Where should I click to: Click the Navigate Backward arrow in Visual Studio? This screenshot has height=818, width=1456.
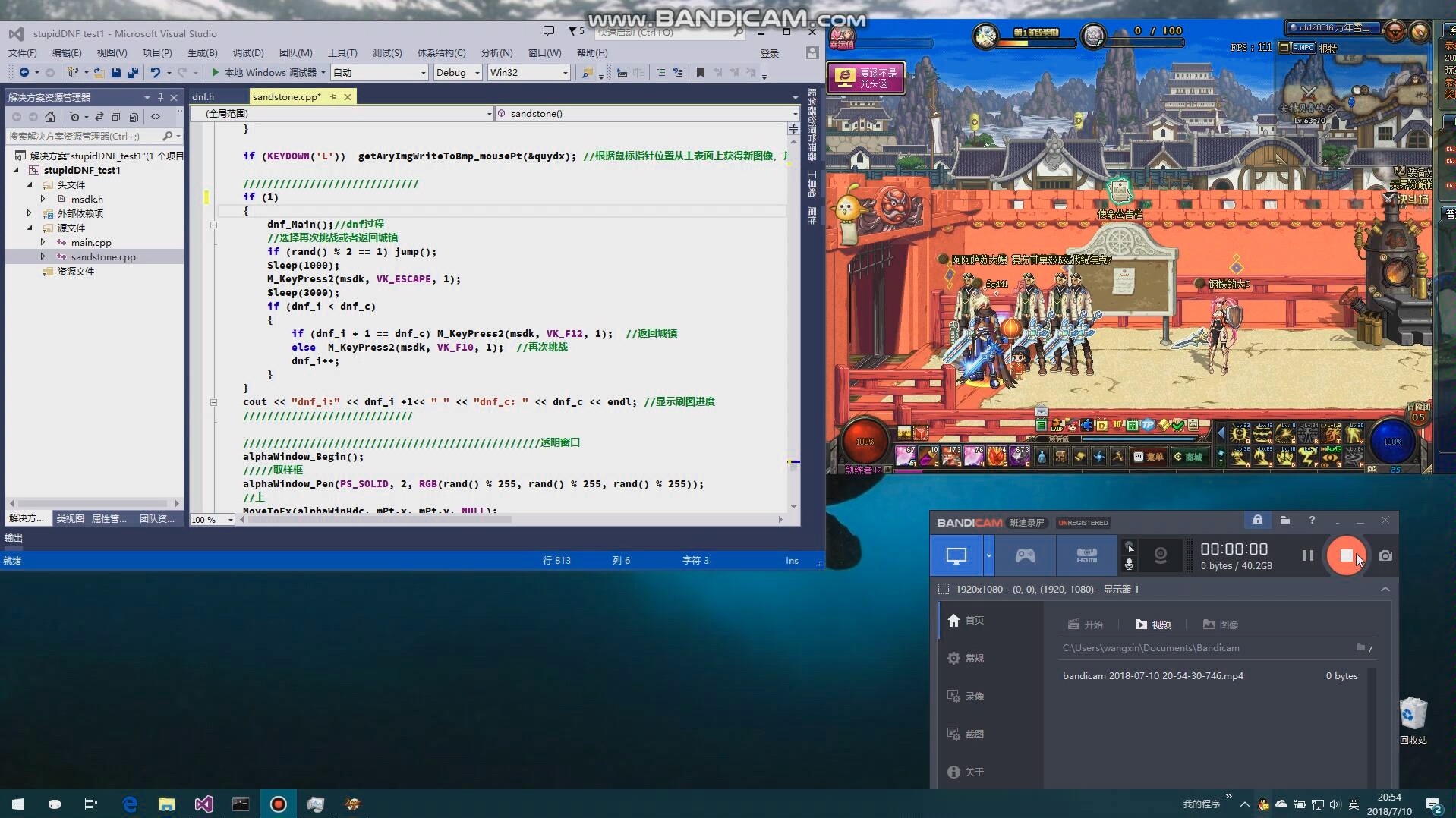[24, 72]
